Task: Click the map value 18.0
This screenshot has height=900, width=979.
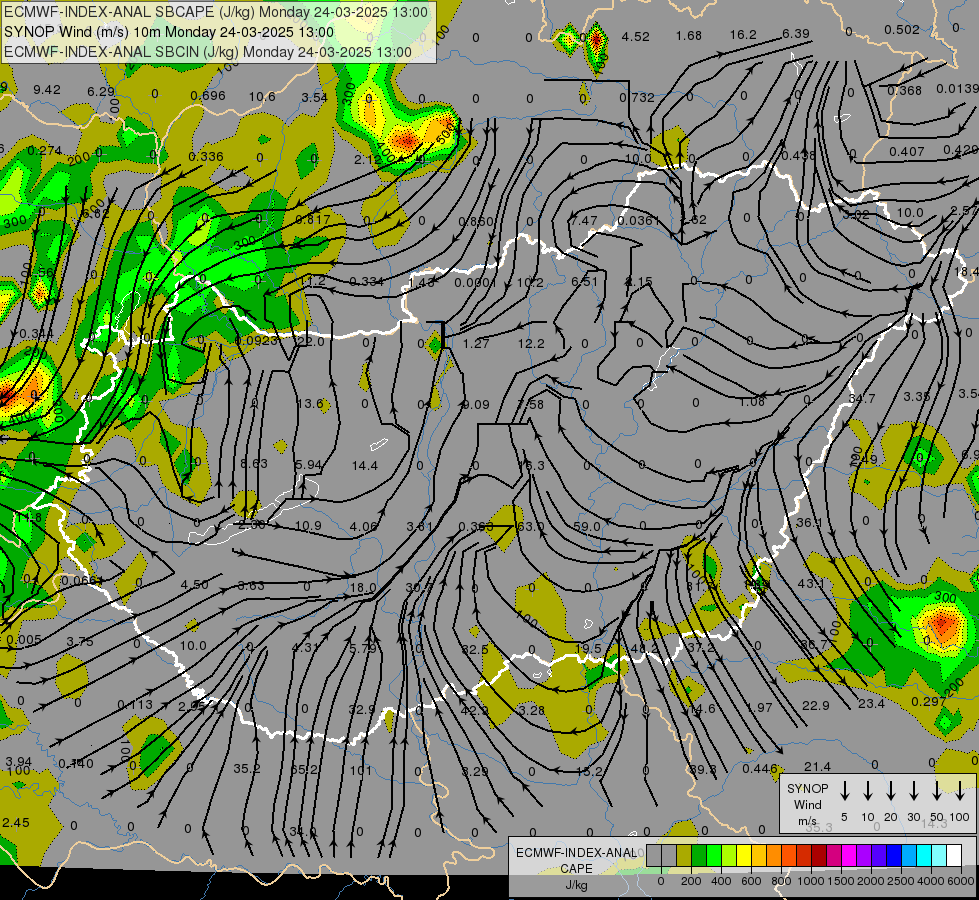Action: (363, 588)
